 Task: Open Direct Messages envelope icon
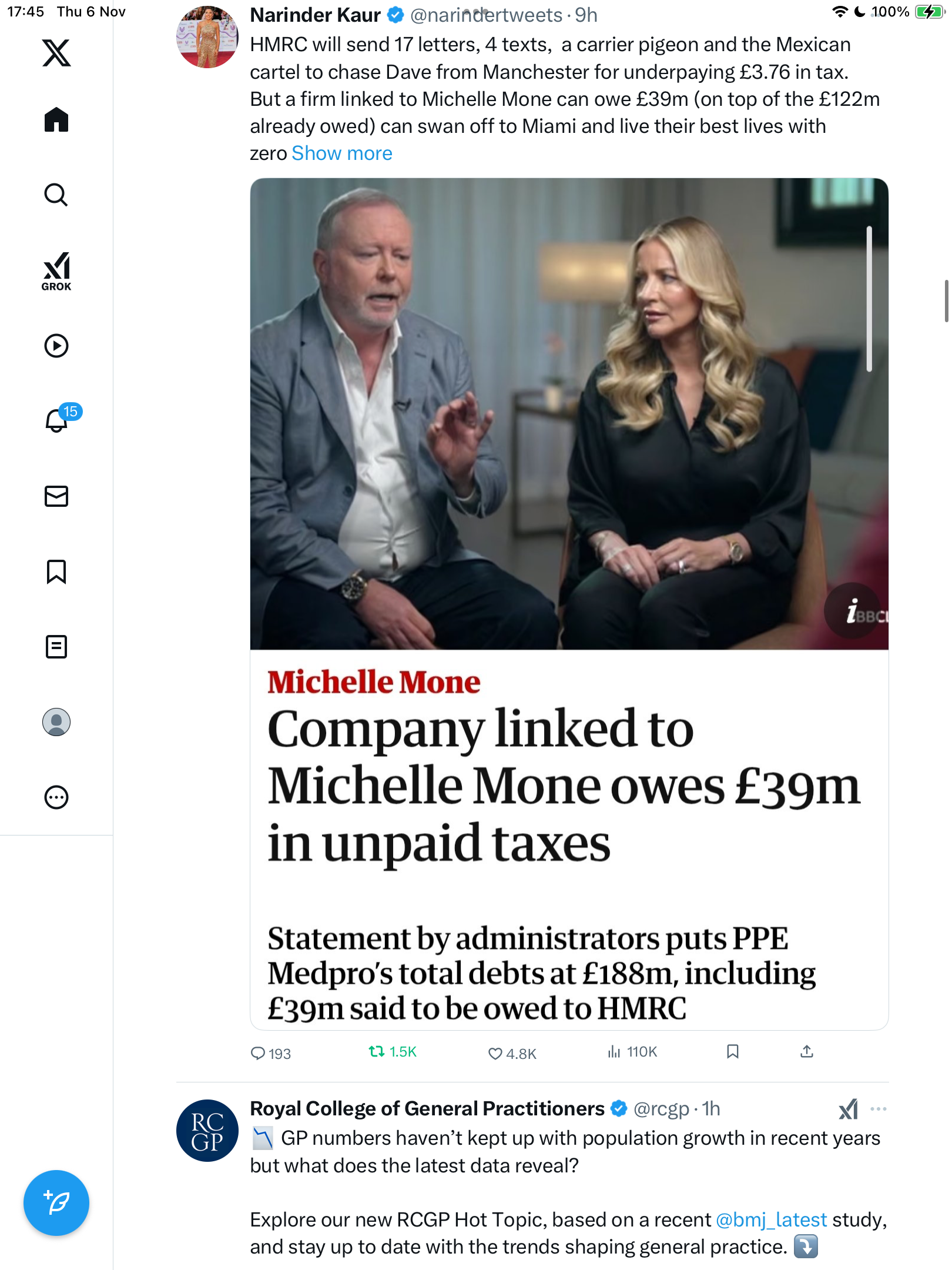56,496
